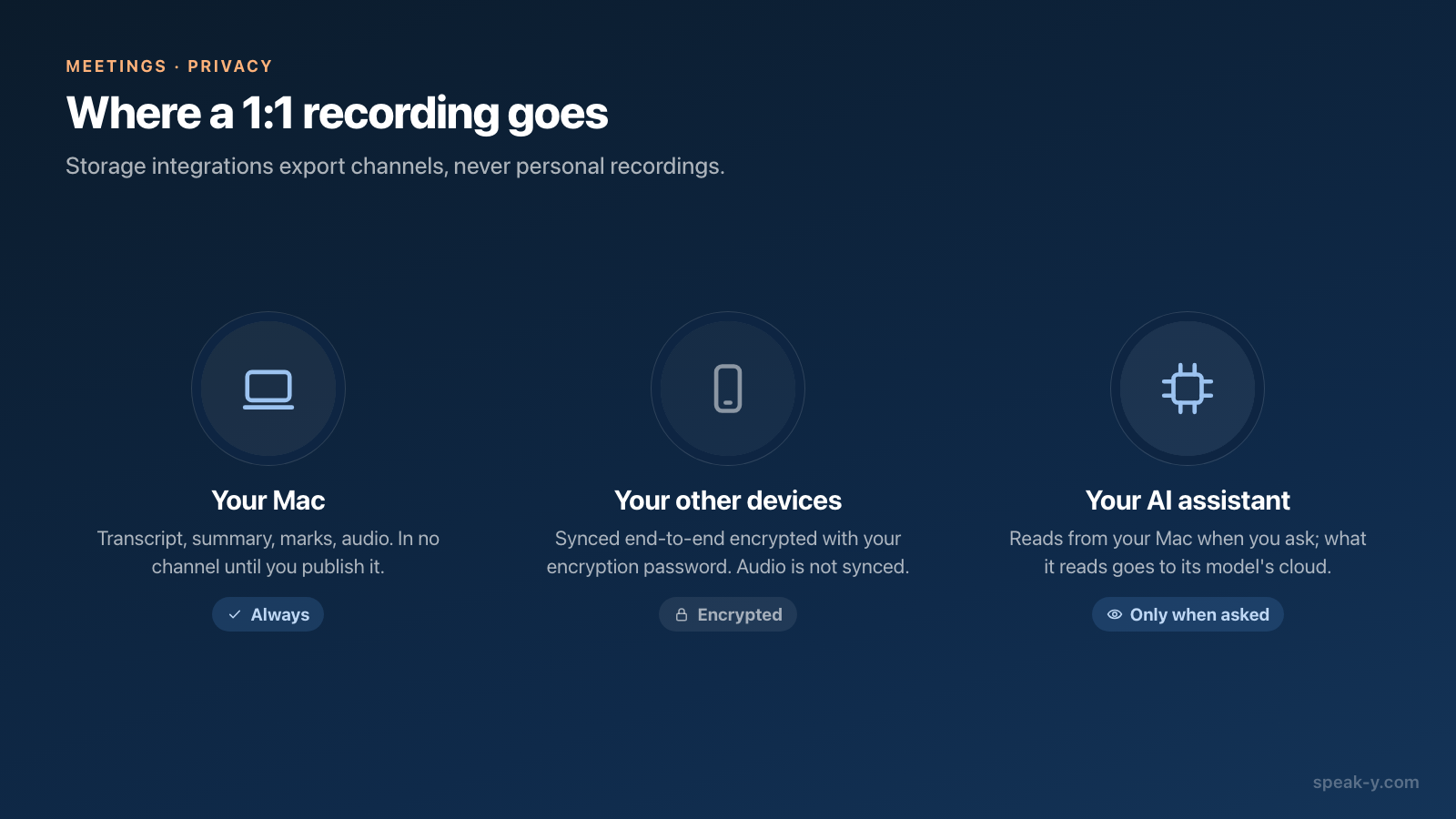Click the subtitle 'Storage integrations export channels'
Viewport: 1456px width, 819px height.
coord(256,167)
